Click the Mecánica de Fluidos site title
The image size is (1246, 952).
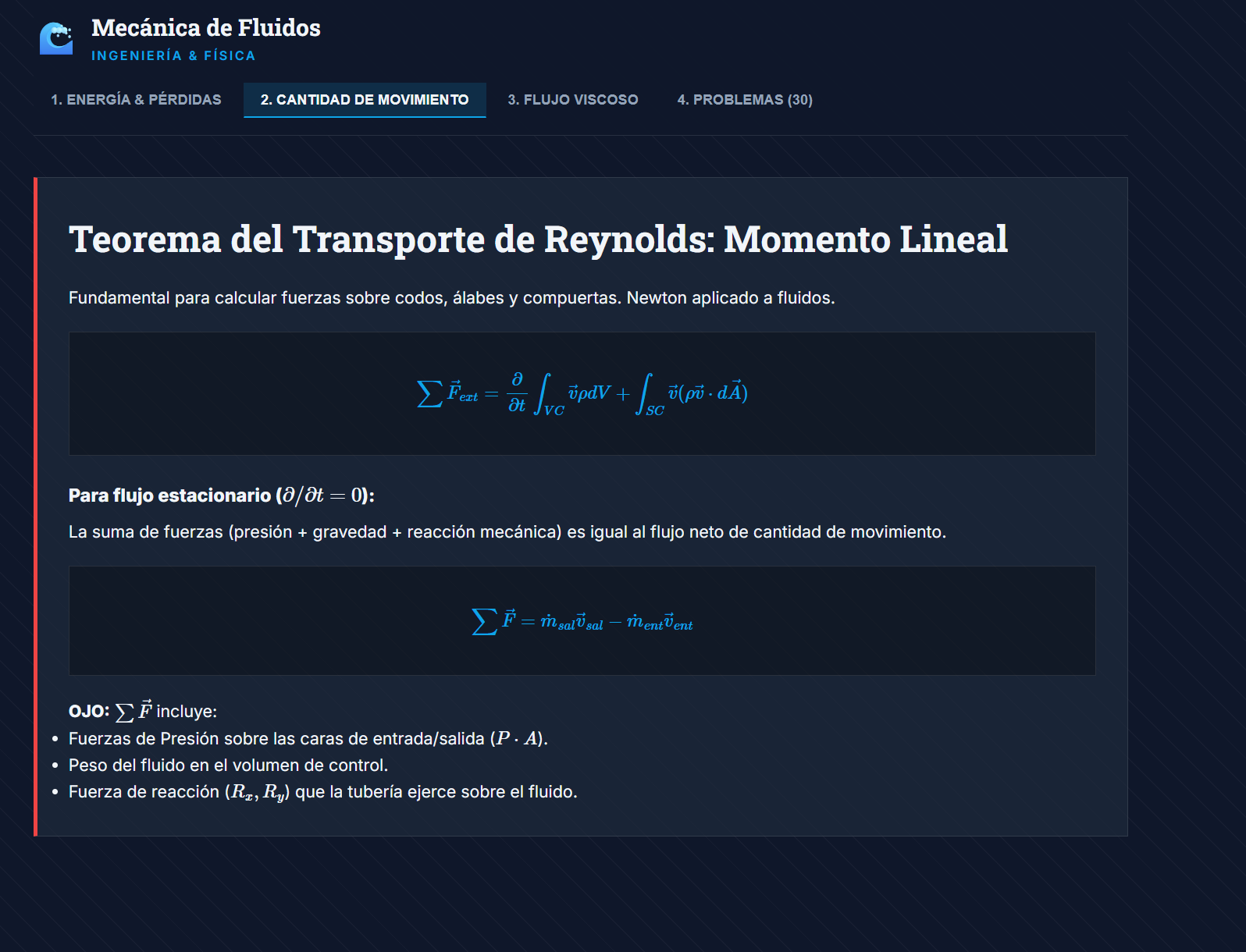pyautogui.click(x=206, y=28)
